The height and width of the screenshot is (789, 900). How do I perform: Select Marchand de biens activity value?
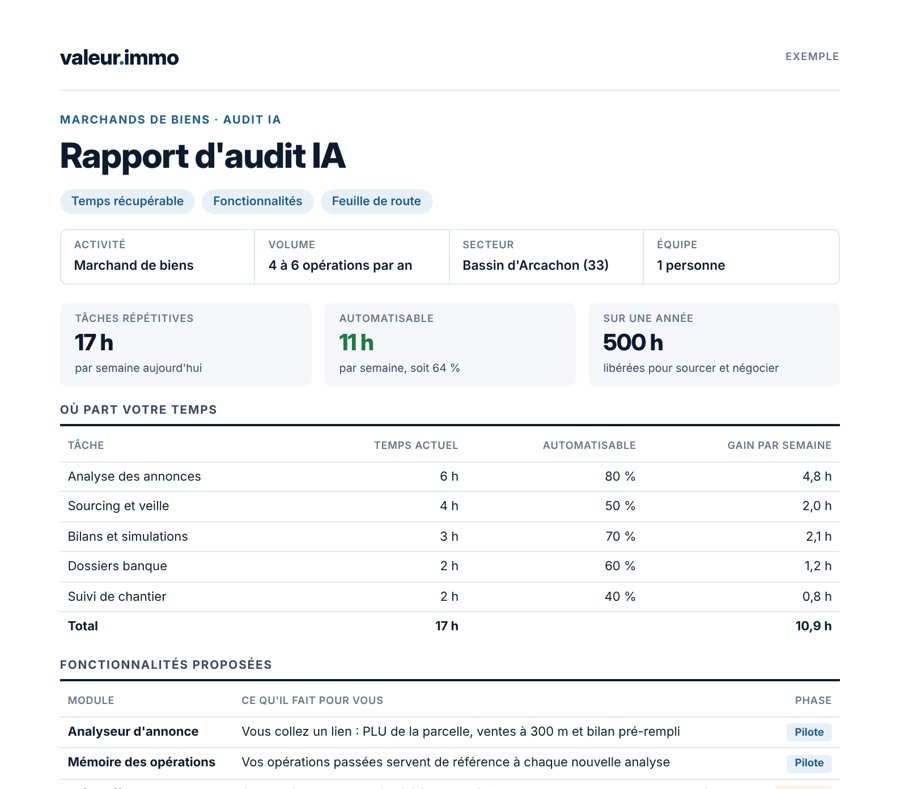[x=134, y=265]
